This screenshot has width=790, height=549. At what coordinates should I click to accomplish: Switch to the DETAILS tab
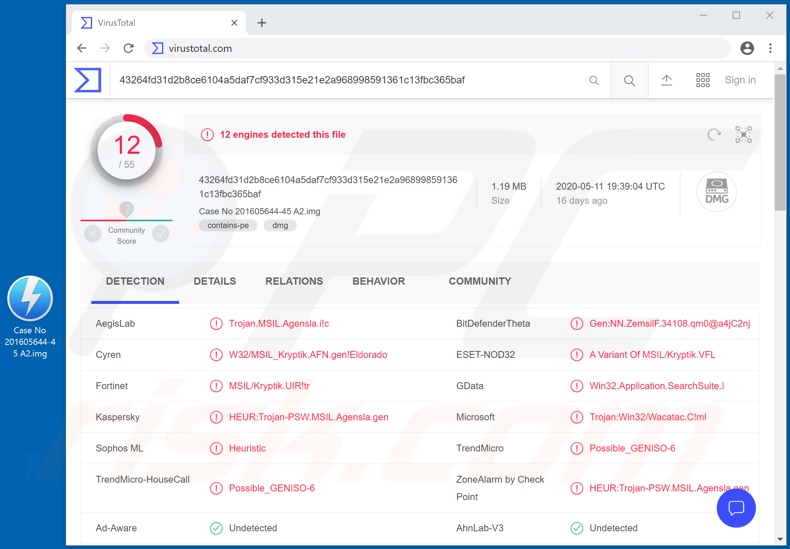pos(215,281)
